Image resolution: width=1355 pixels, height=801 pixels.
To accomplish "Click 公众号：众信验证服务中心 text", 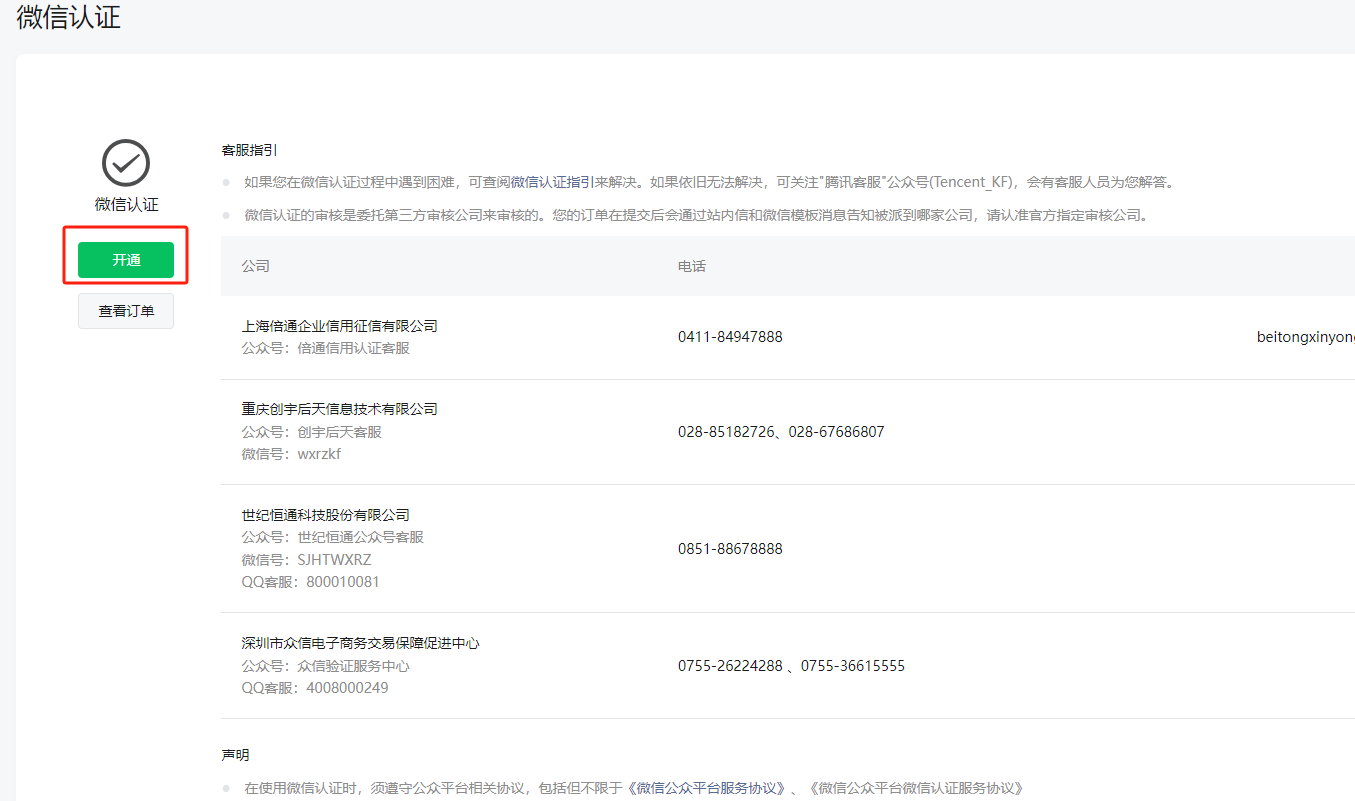I will 326,666.
